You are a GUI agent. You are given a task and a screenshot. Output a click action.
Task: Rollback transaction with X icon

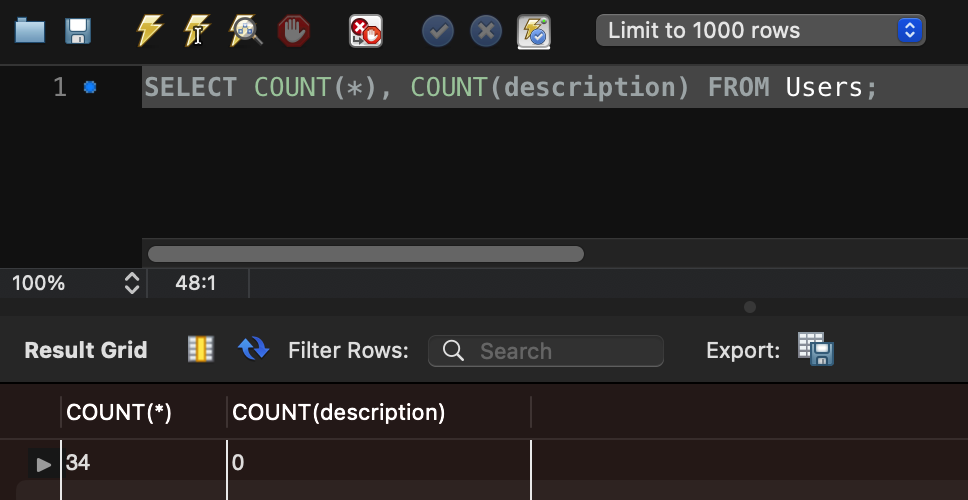pyautogui.click(x=486, y=31)
